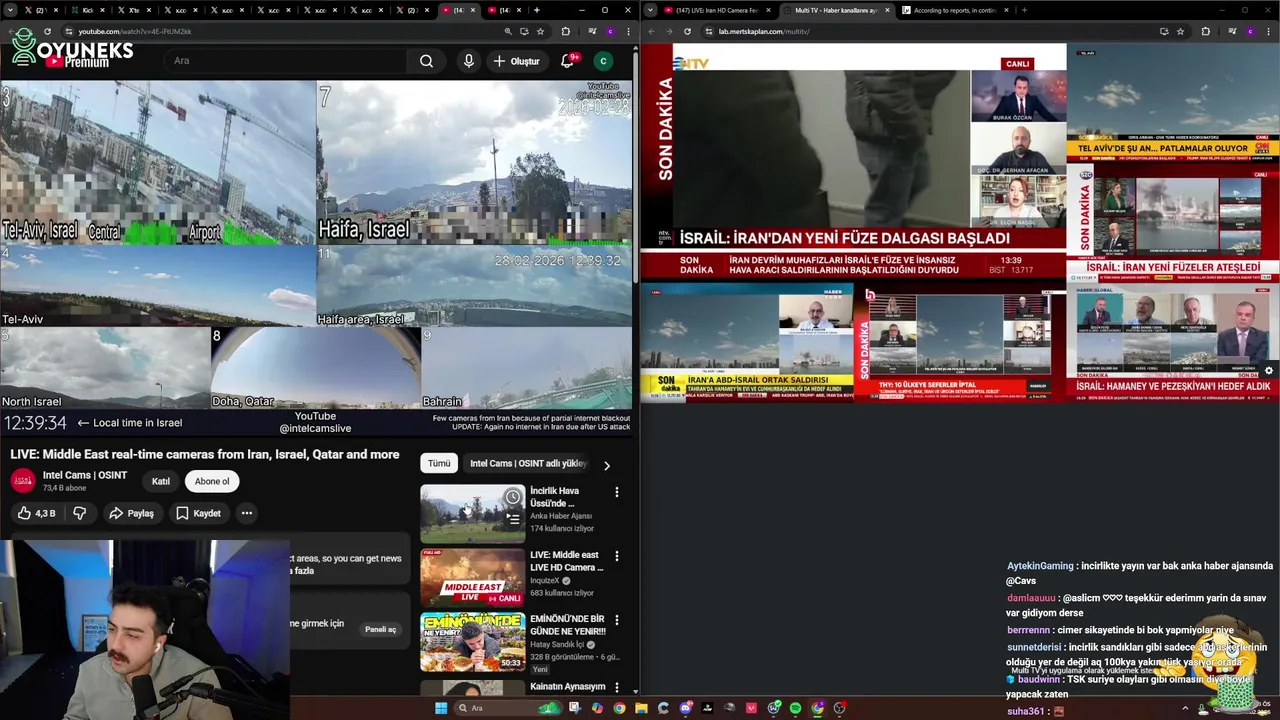Open new tab in the right Chrome window

tap(1024, 10)
